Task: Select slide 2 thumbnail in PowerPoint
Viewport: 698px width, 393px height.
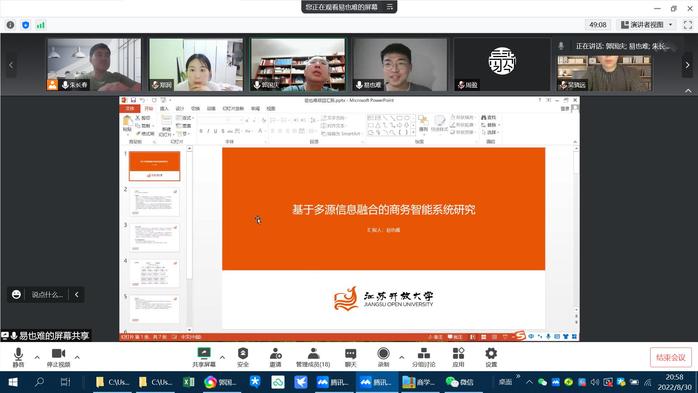Action: [154, 202]
